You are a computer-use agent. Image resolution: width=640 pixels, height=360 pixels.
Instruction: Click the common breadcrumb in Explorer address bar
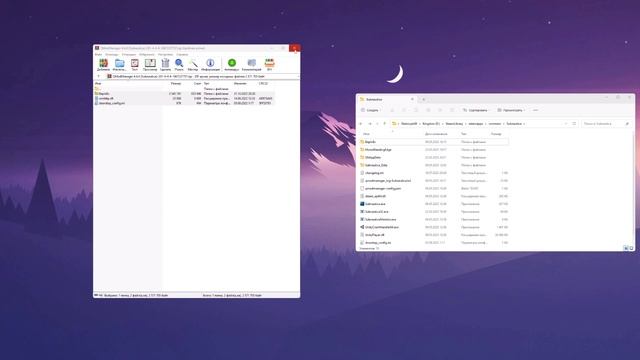495,124
